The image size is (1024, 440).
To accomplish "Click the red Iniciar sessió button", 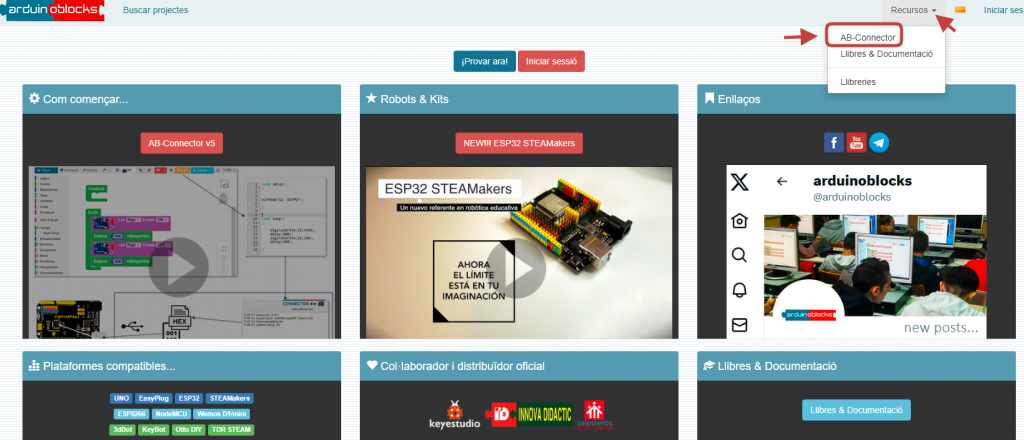I will [551, 61].
